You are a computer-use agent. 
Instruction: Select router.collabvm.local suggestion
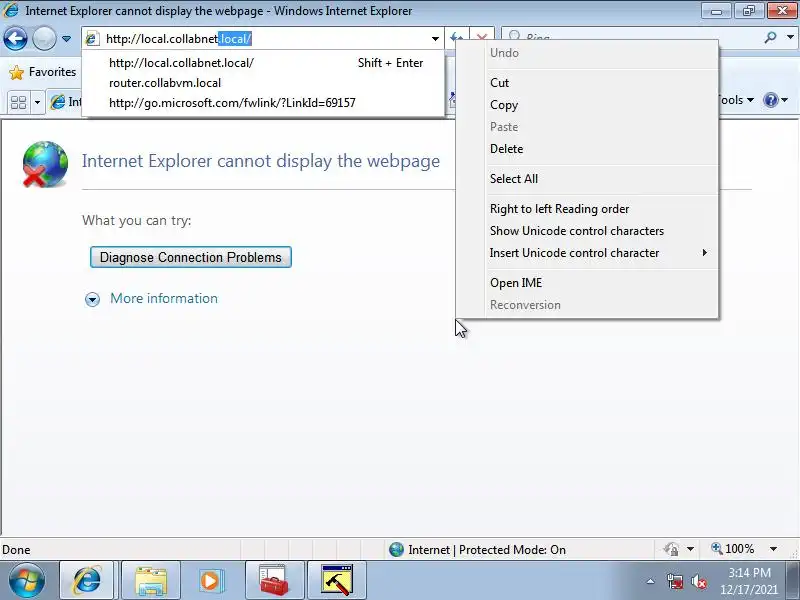[x=263, y=83]
